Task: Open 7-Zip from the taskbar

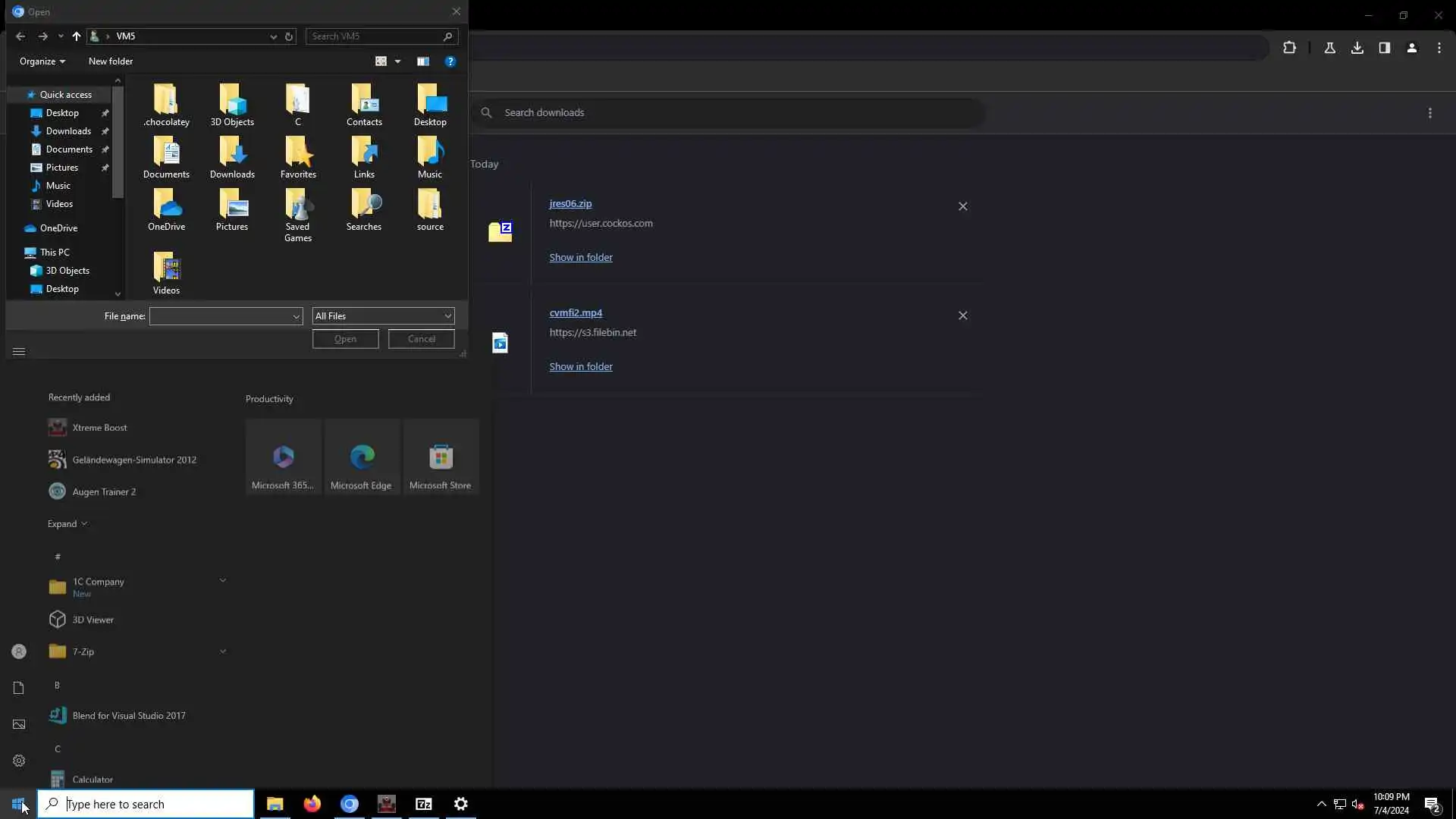Action: click(x=424, y=804)
